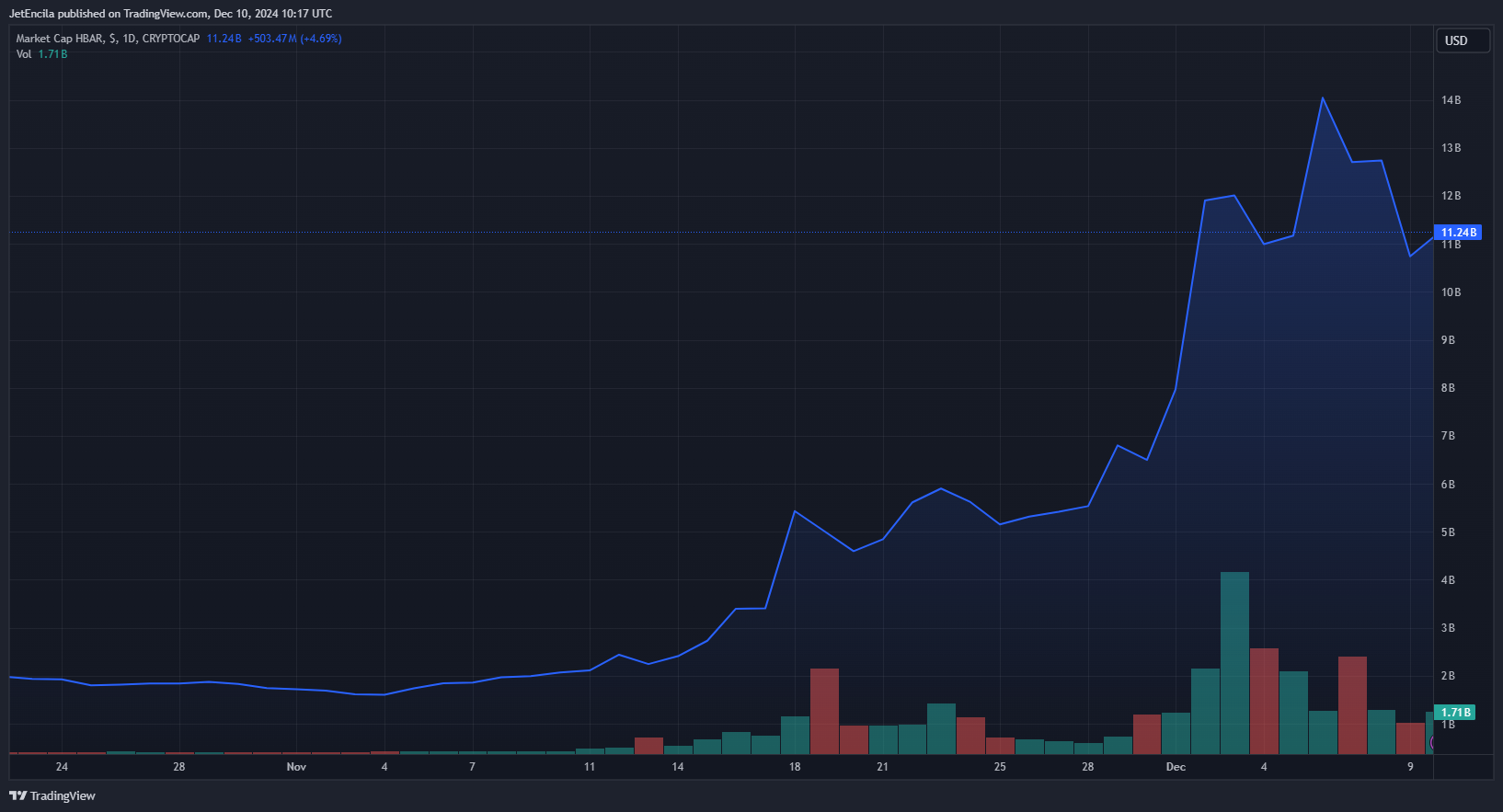Screen dimensions: 1503x812
Task: Click the tall red volume bar after Nov 18
Action: (x=824, y=711)
